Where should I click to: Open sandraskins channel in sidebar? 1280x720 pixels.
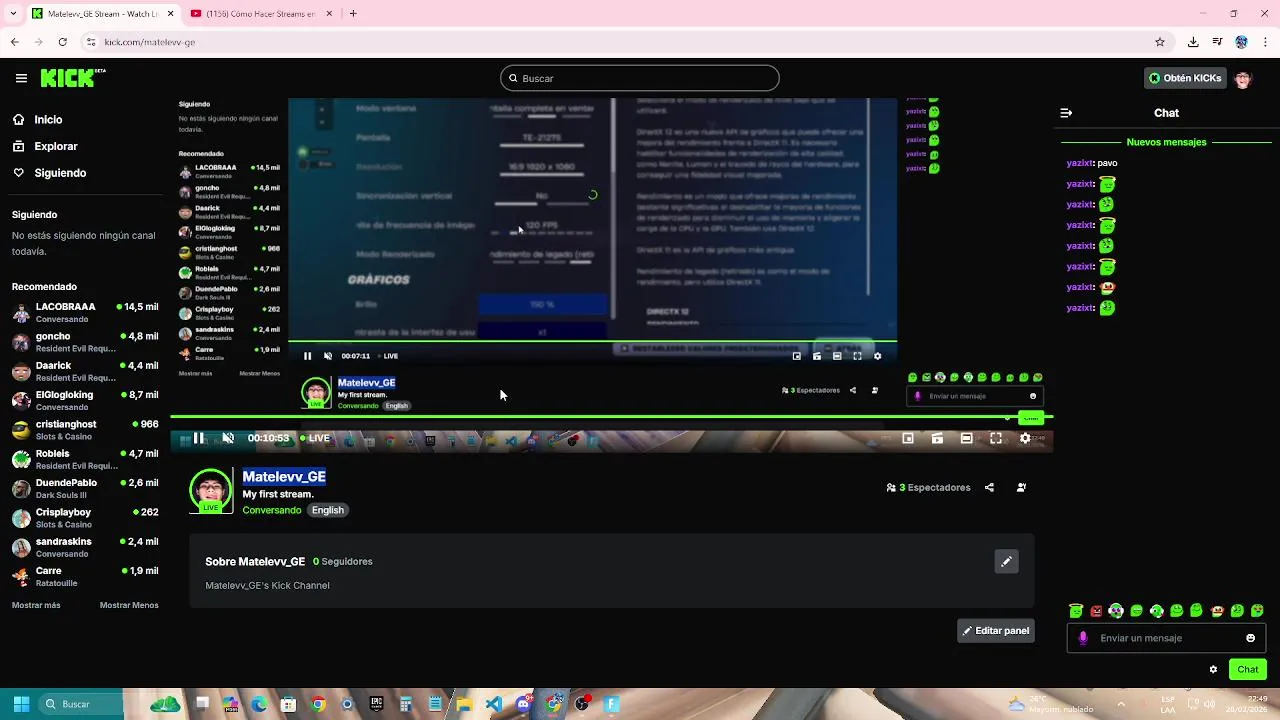tap(85, 547)
